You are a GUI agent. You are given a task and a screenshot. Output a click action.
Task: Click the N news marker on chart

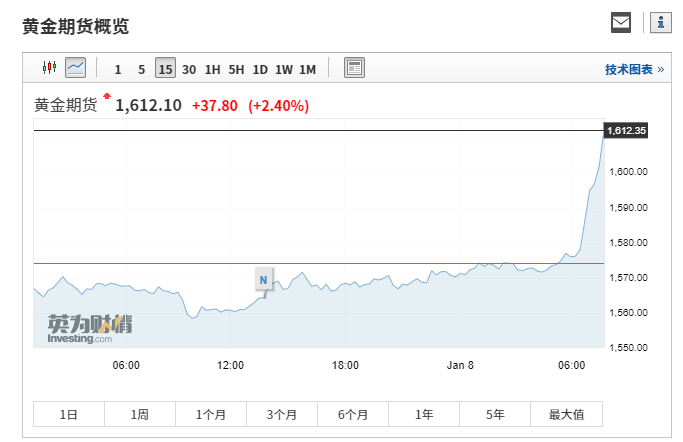click(x=264, y=280)
